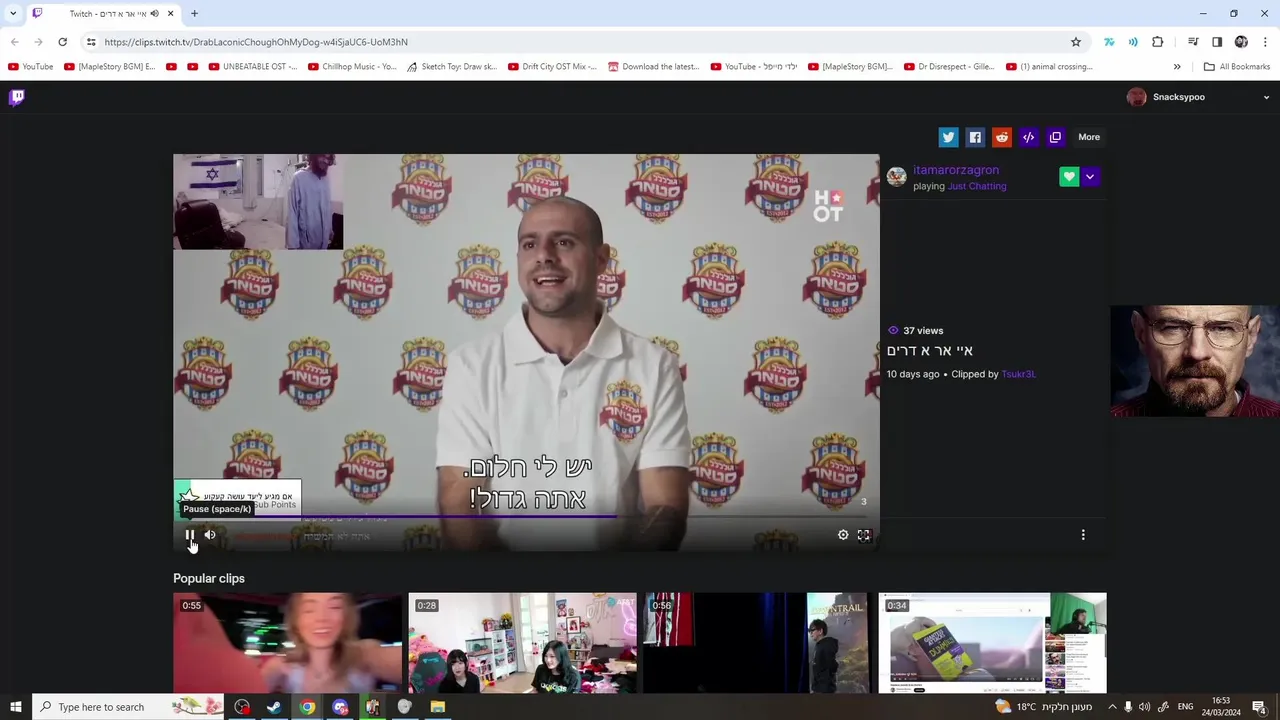Open the Drift City OST Mix bookmark
The height and width of the screenshot is (720, 1280).
(x=552, y=67)
